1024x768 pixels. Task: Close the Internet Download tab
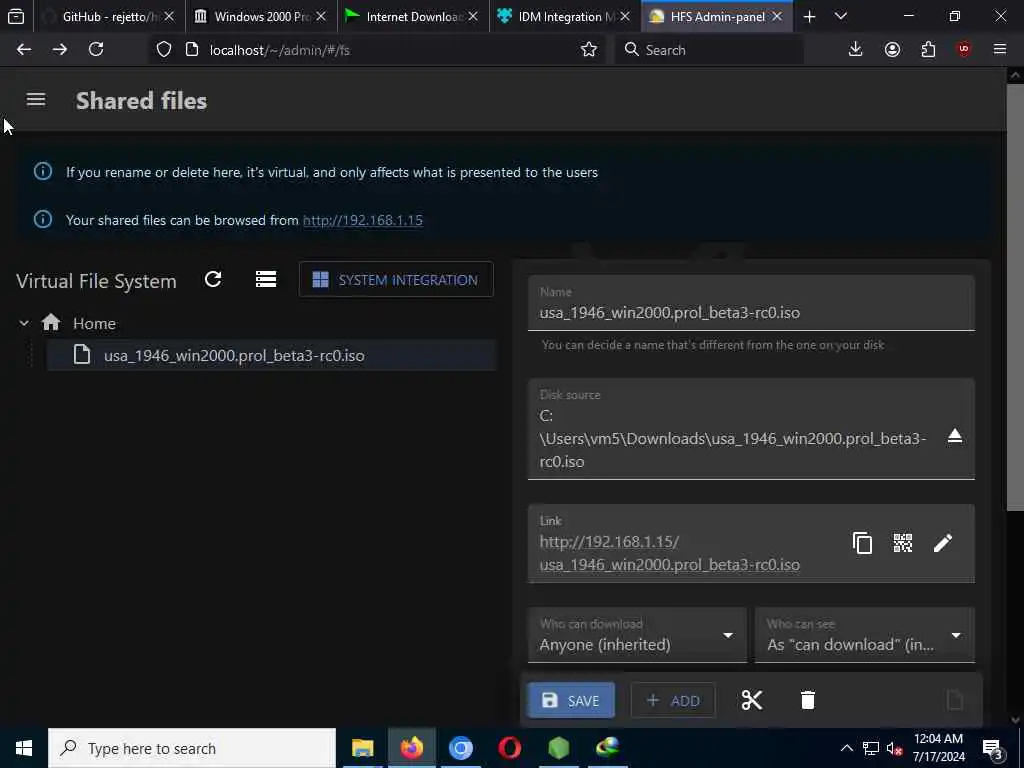[x=473, y=17]
